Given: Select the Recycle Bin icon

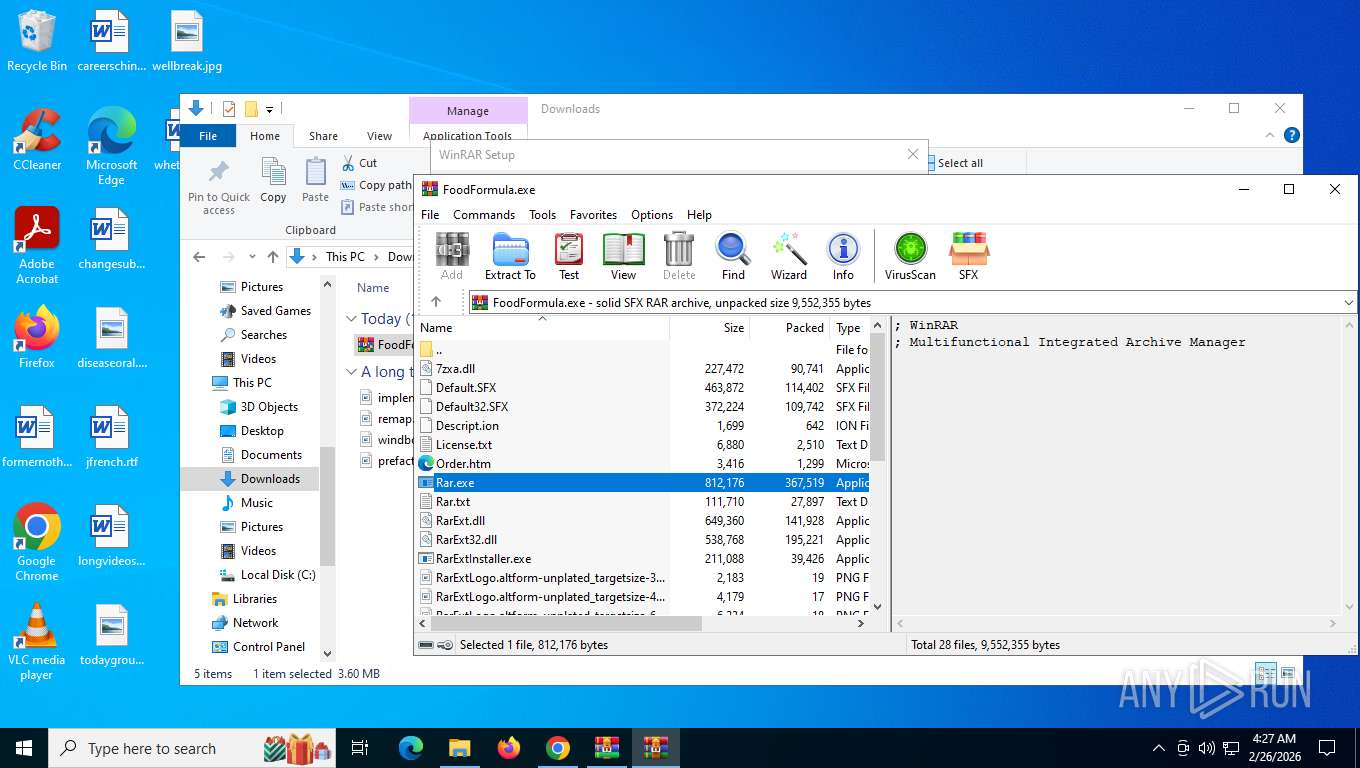Looking at the screenshot, I should (37, 42).
